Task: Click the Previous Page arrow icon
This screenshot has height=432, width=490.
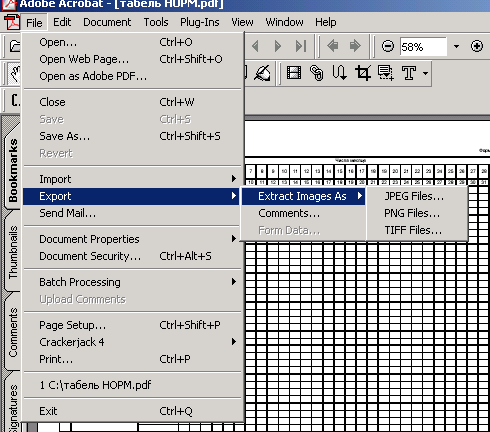Action: pyautogui.click(x=255, y=46)
